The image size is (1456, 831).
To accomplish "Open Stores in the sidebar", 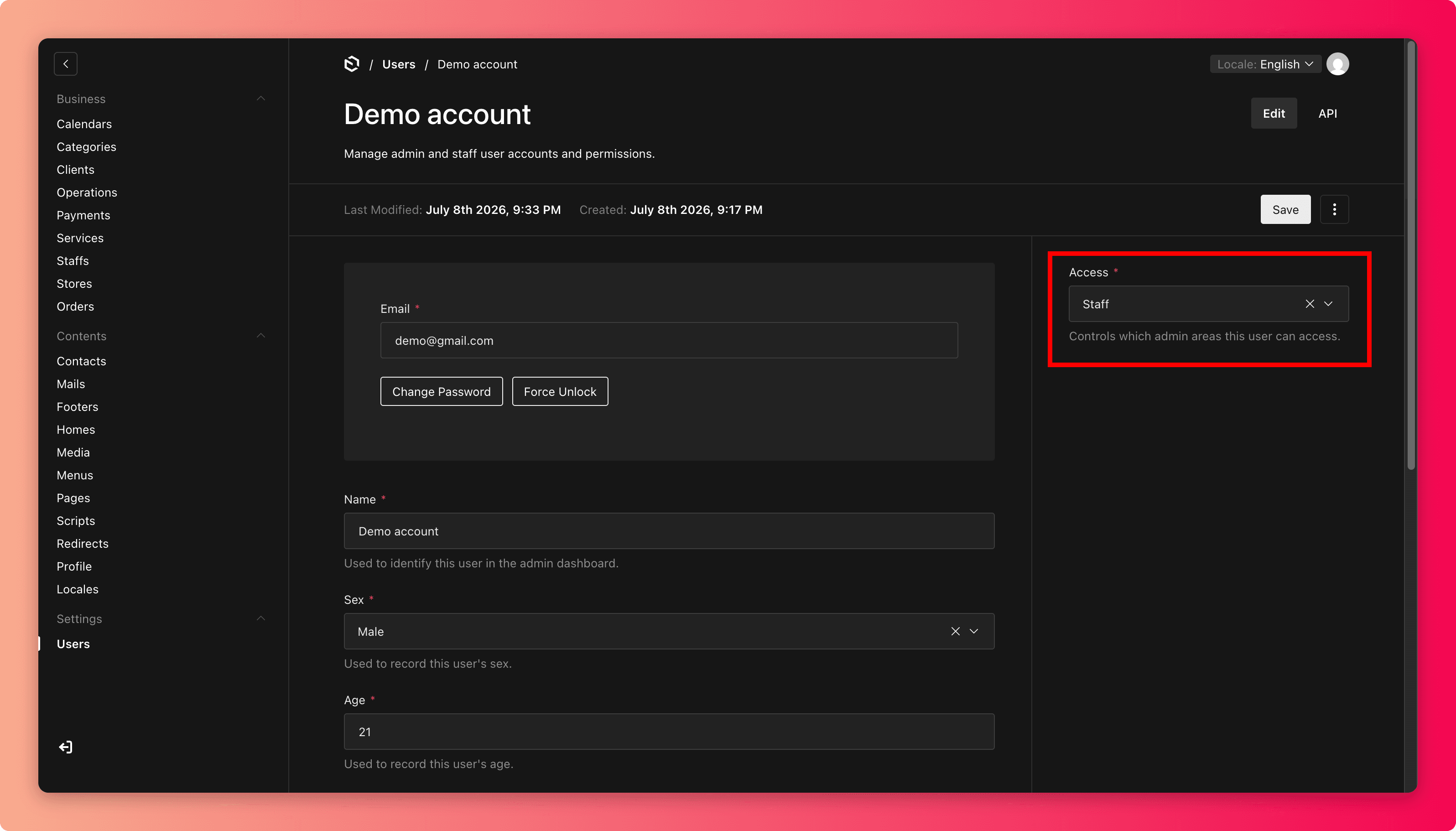I will 74,284.
